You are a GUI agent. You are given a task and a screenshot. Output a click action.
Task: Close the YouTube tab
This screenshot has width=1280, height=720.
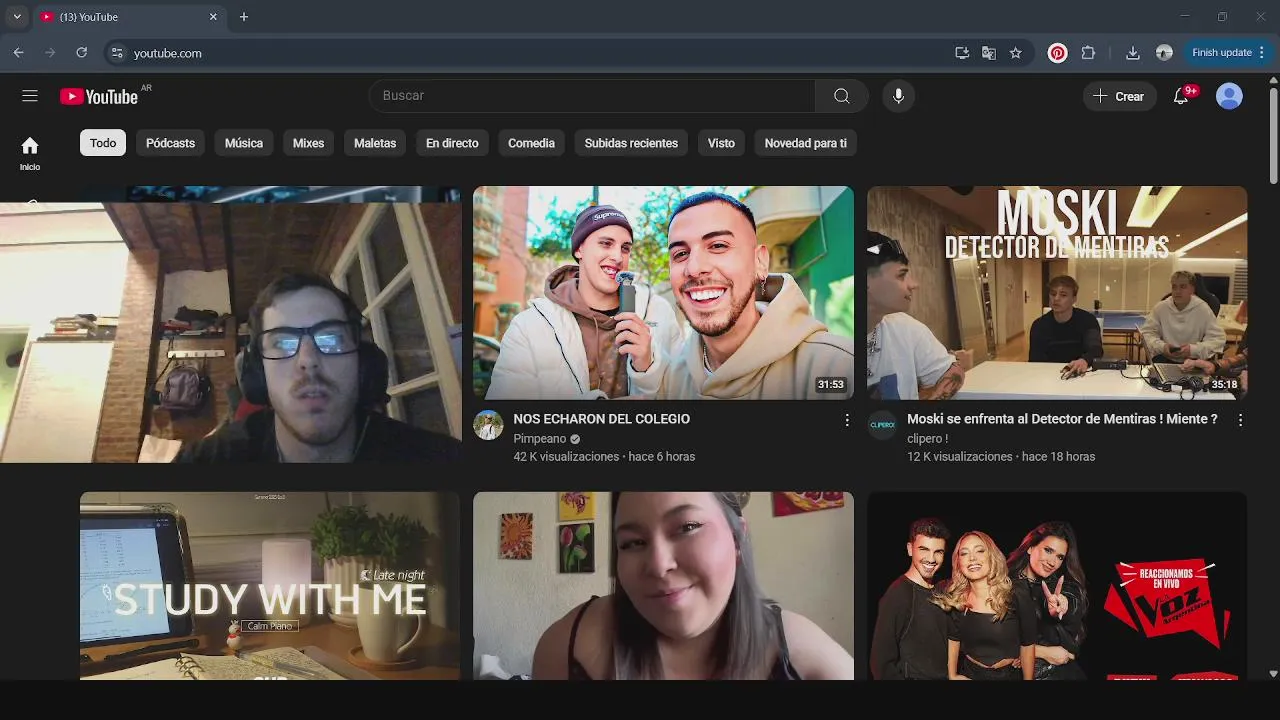(213, 17)
